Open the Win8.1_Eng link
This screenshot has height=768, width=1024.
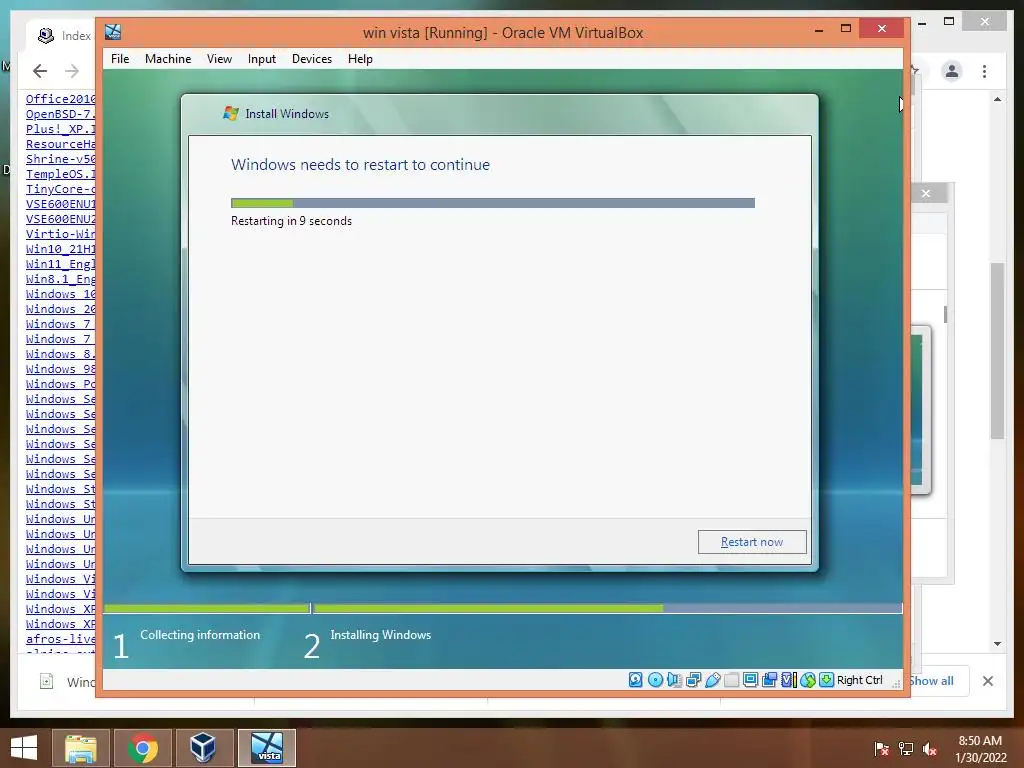[61, 279]
